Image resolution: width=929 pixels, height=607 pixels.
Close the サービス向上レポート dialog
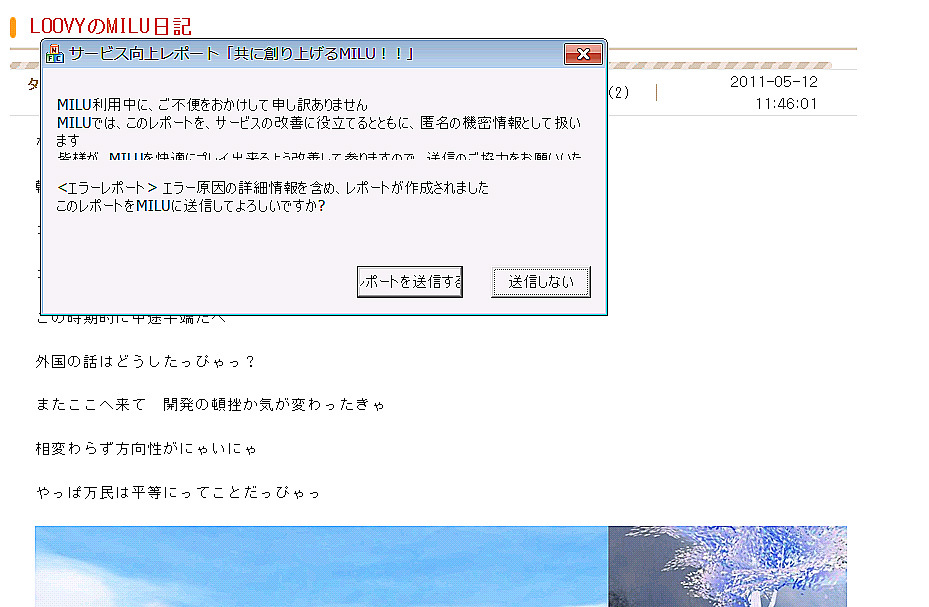(582, 54)
